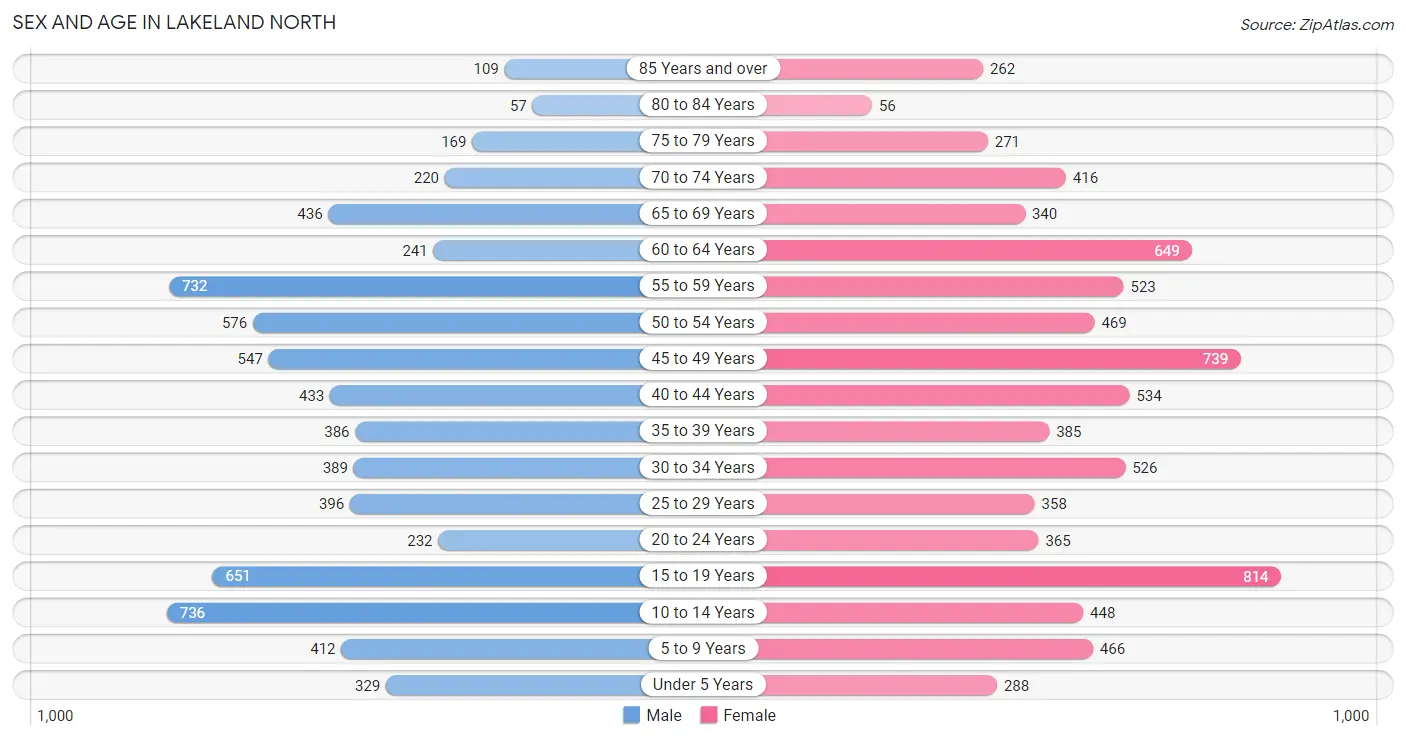Click the pink Female legend swatch
This screenshot has width=1406, height=740.
(x=709, y=715)
